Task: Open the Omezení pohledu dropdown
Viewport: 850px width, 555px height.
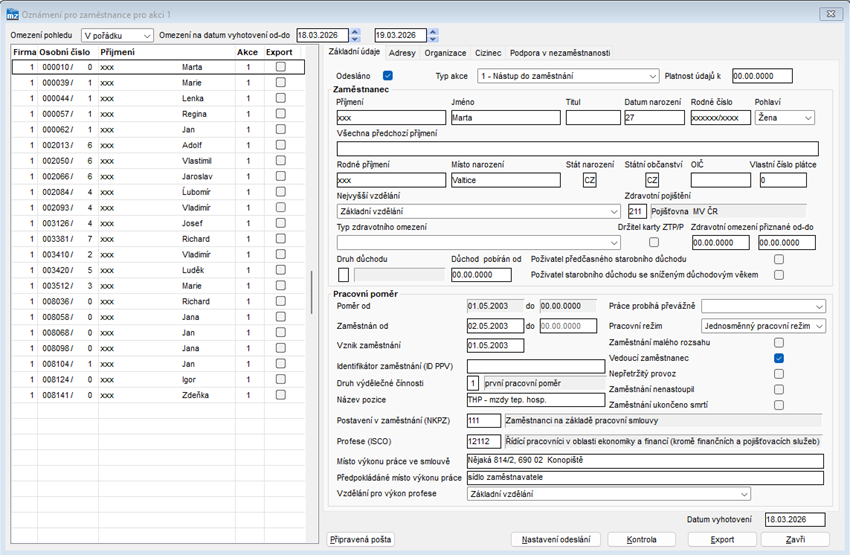Action: tap(118, 35)
